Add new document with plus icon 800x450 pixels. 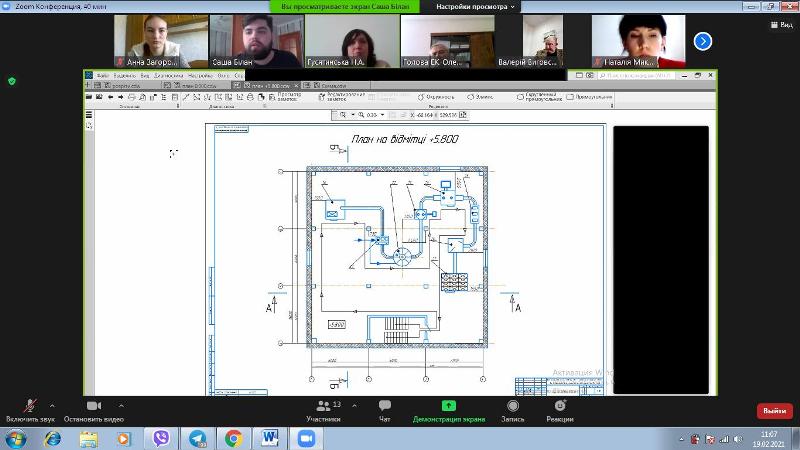pos(87,85)
